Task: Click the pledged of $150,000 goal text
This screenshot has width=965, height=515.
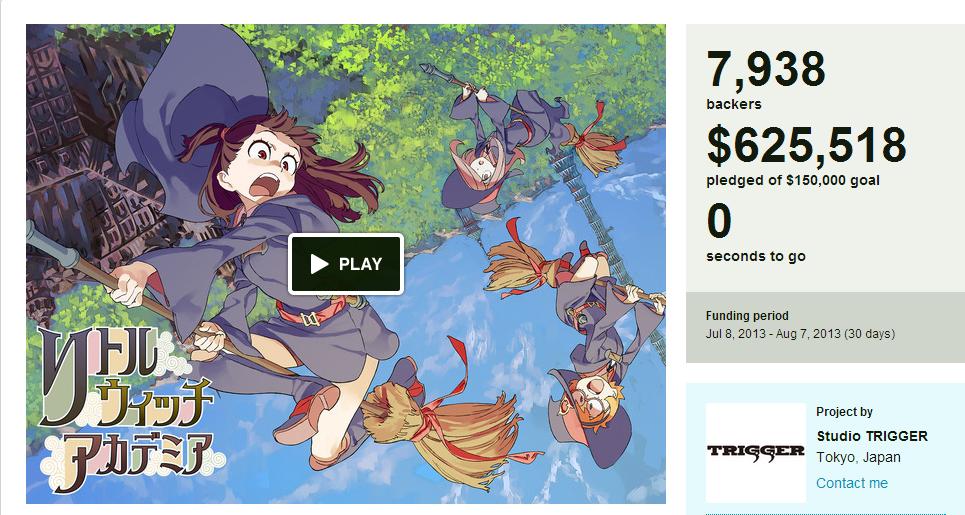Action: pos(793,181)
